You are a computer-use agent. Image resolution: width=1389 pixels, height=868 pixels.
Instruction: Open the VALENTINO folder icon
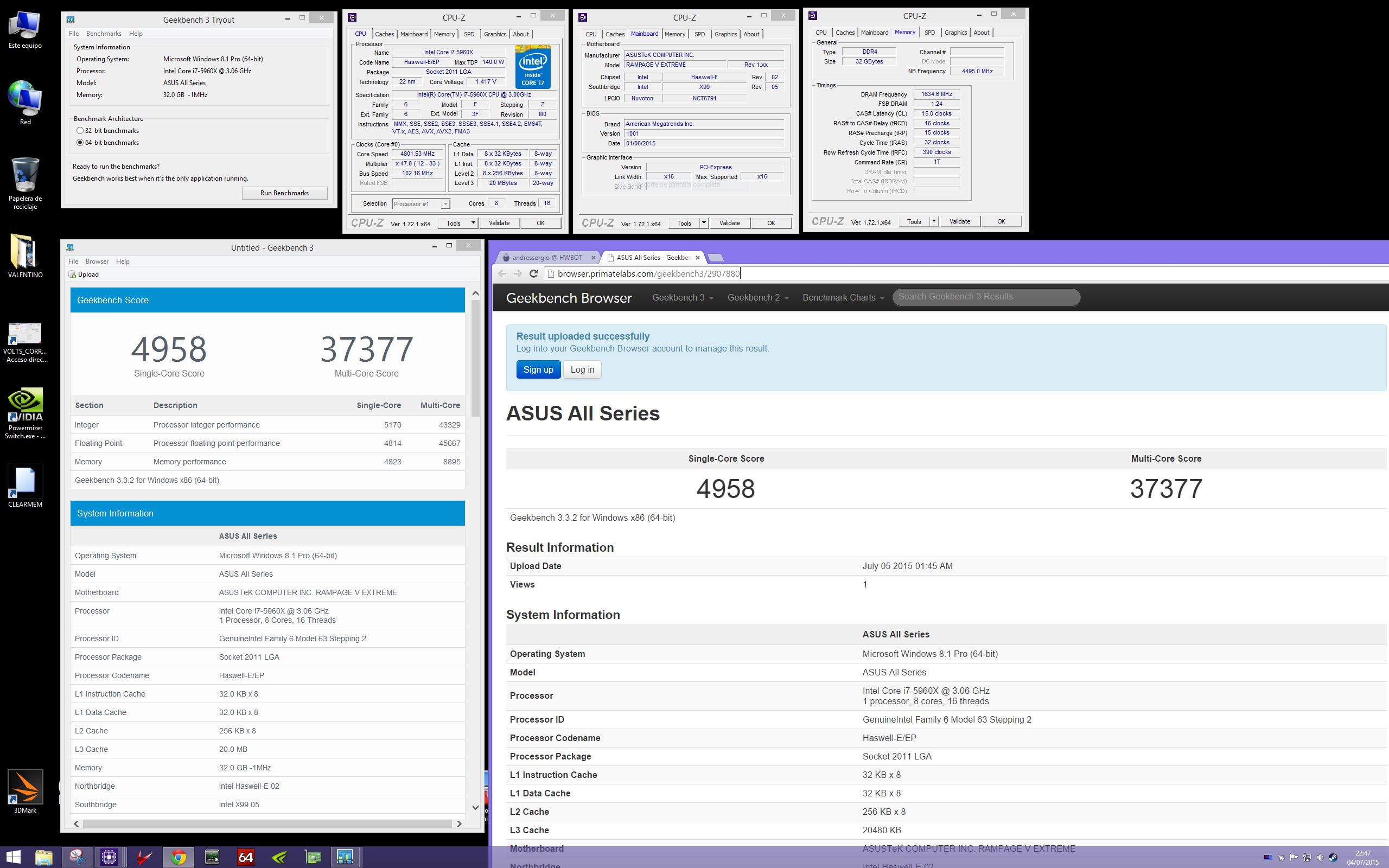pyautogui.click(x=24, y=256)
